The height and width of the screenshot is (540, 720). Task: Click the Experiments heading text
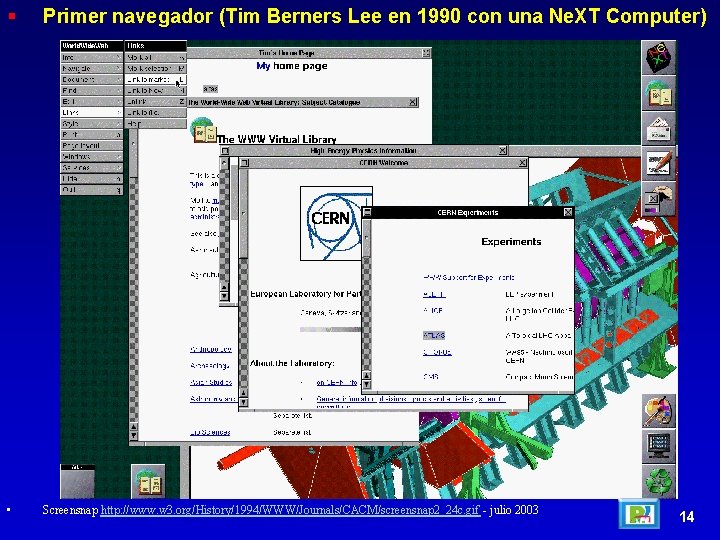[511, 242]
